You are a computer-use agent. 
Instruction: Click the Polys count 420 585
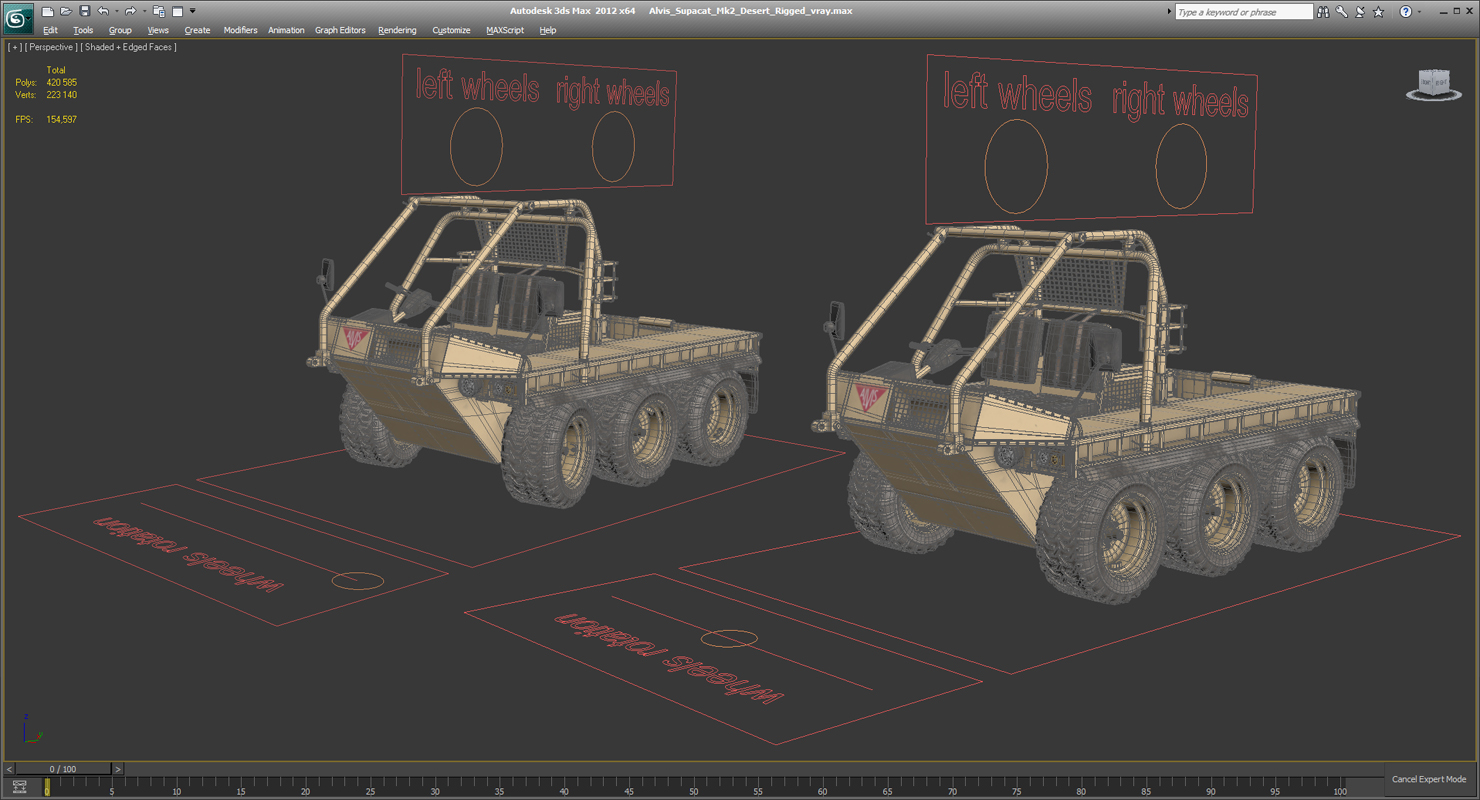coord(61,82)
